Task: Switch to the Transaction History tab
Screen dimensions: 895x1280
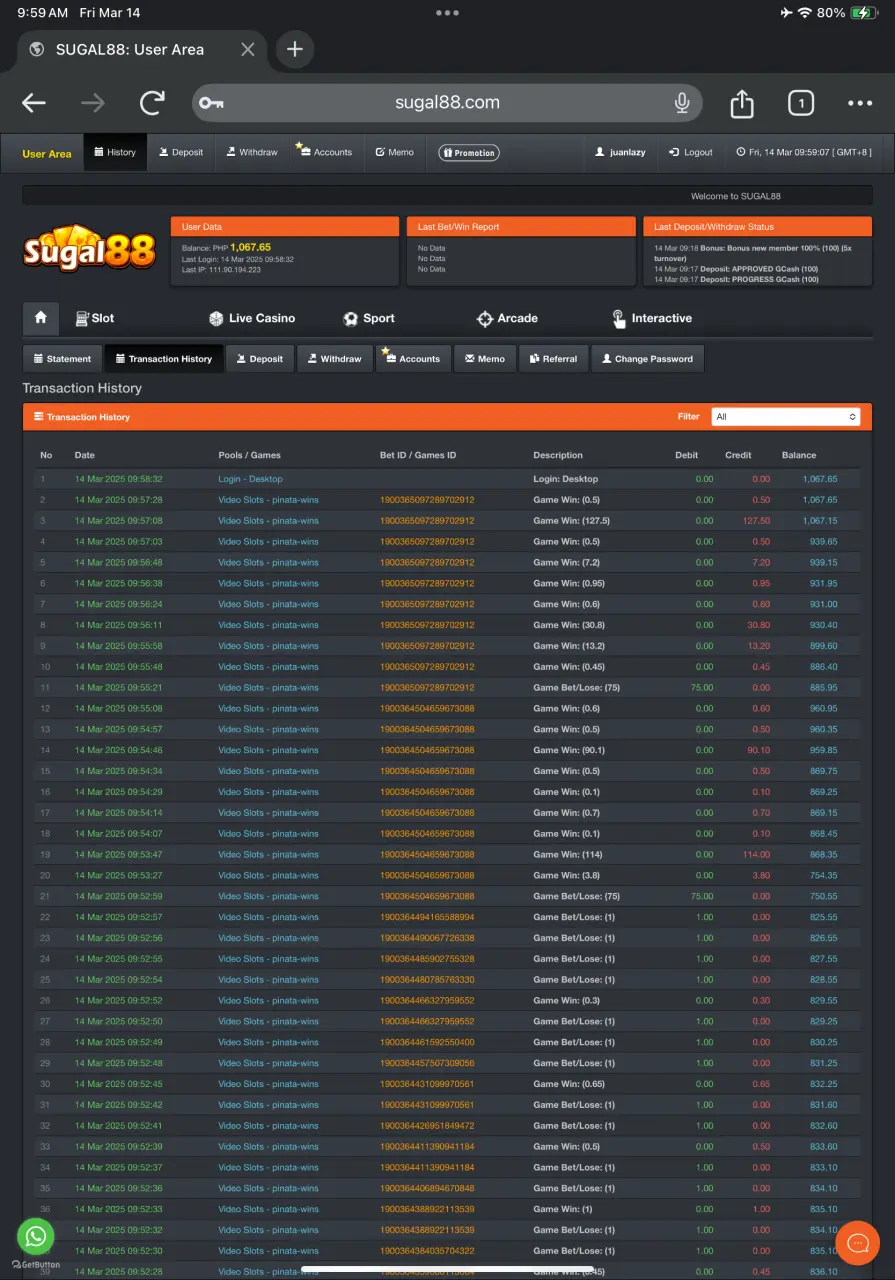Action: (163, 359)
